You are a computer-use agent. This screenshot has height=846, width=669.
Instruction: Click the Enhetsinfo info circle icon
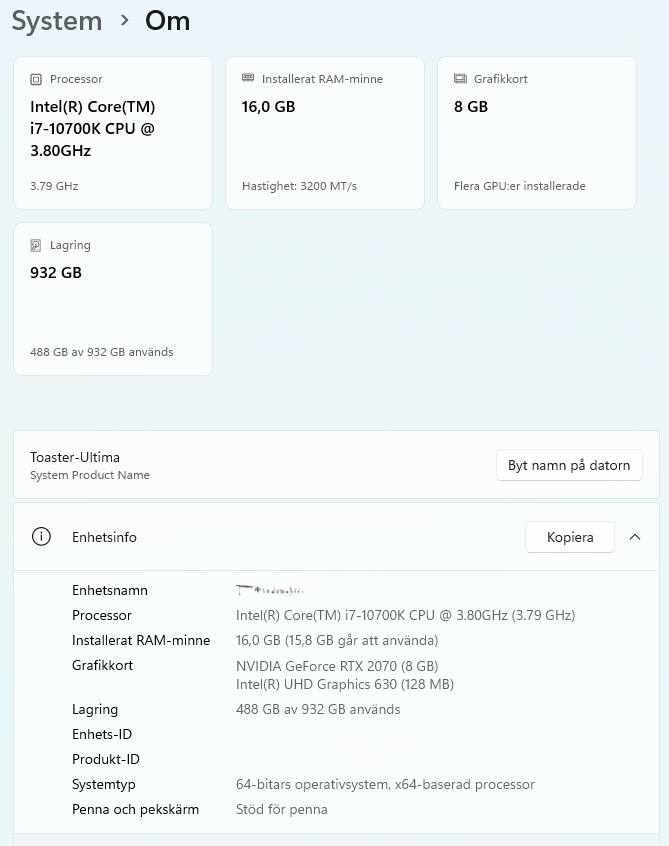(x=42, y=537)
